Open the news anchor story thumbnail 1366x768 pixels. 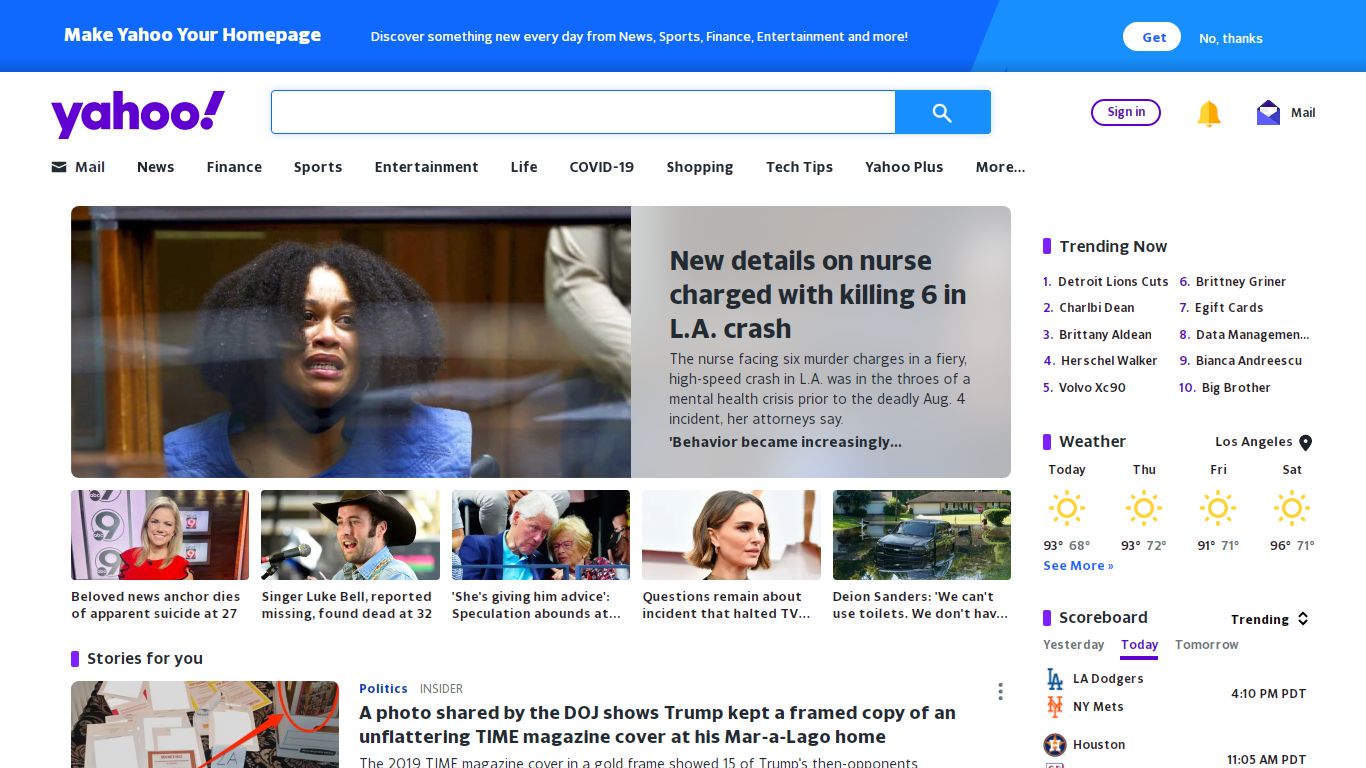click(160, 535)
